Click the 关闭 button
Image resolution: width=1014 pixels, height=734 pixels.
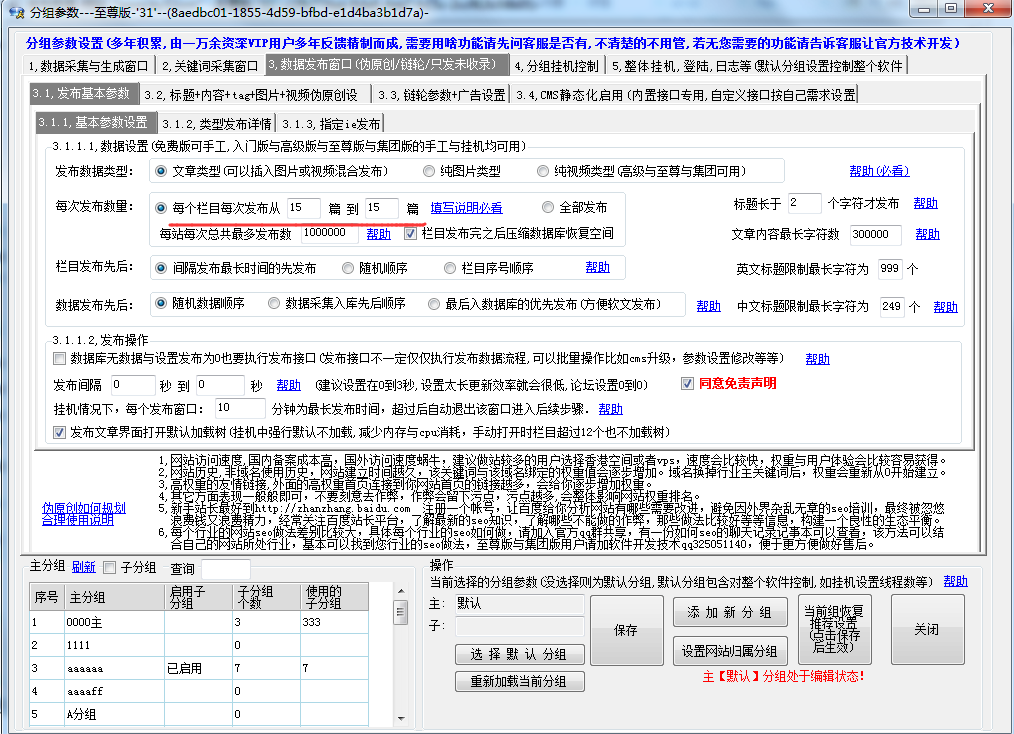click(x=927, y=629)
